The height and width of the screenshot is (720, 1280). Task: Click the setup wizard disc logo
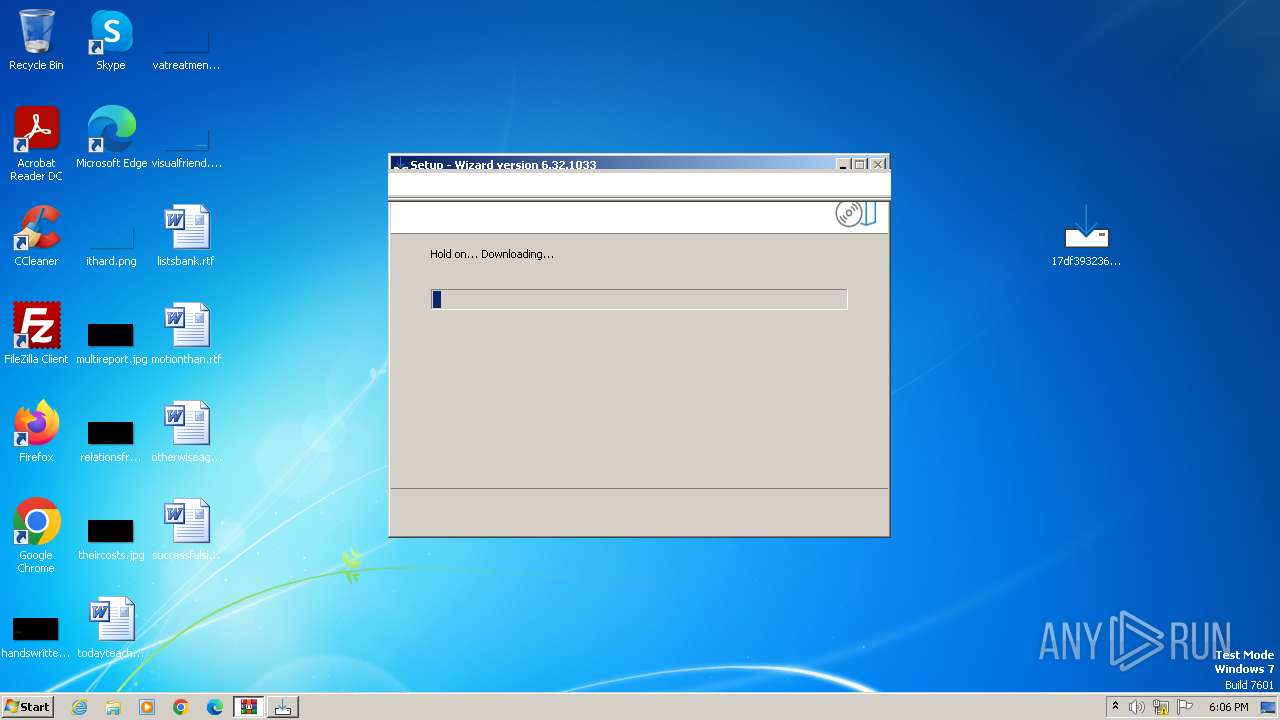click(856, 214)
